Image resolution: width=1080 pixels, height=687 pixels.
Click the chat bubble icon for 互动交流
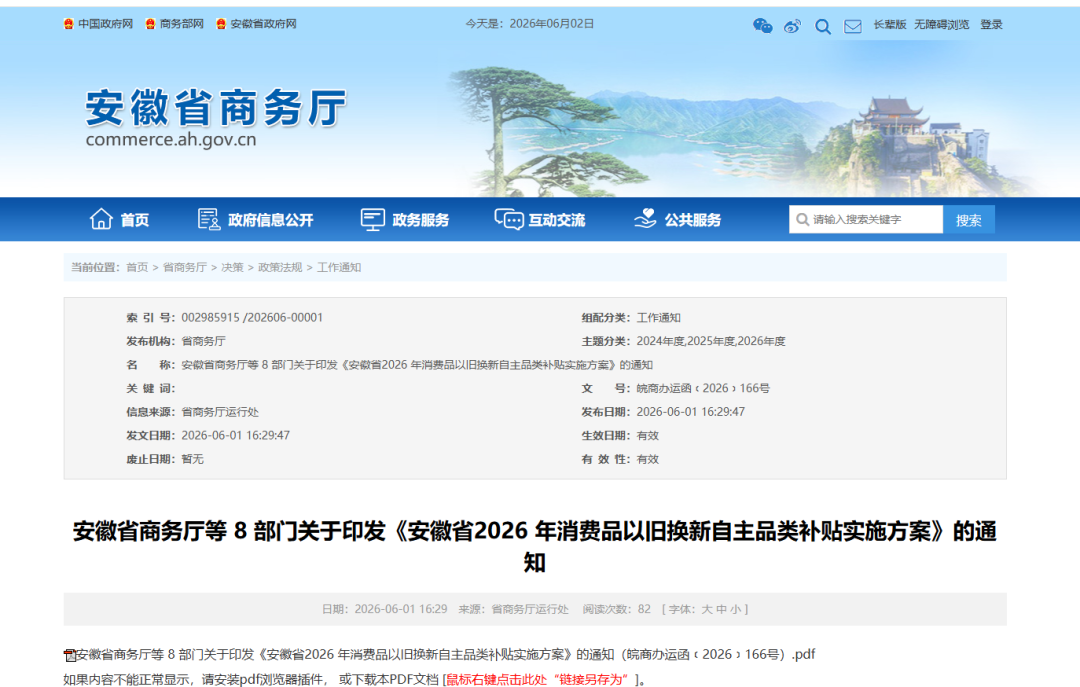point(509,220)
